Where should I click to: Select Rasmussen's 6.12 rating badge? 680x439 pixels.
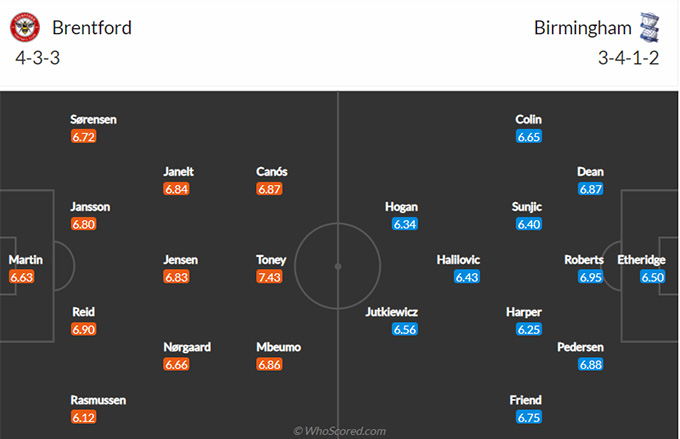point(84,417)
